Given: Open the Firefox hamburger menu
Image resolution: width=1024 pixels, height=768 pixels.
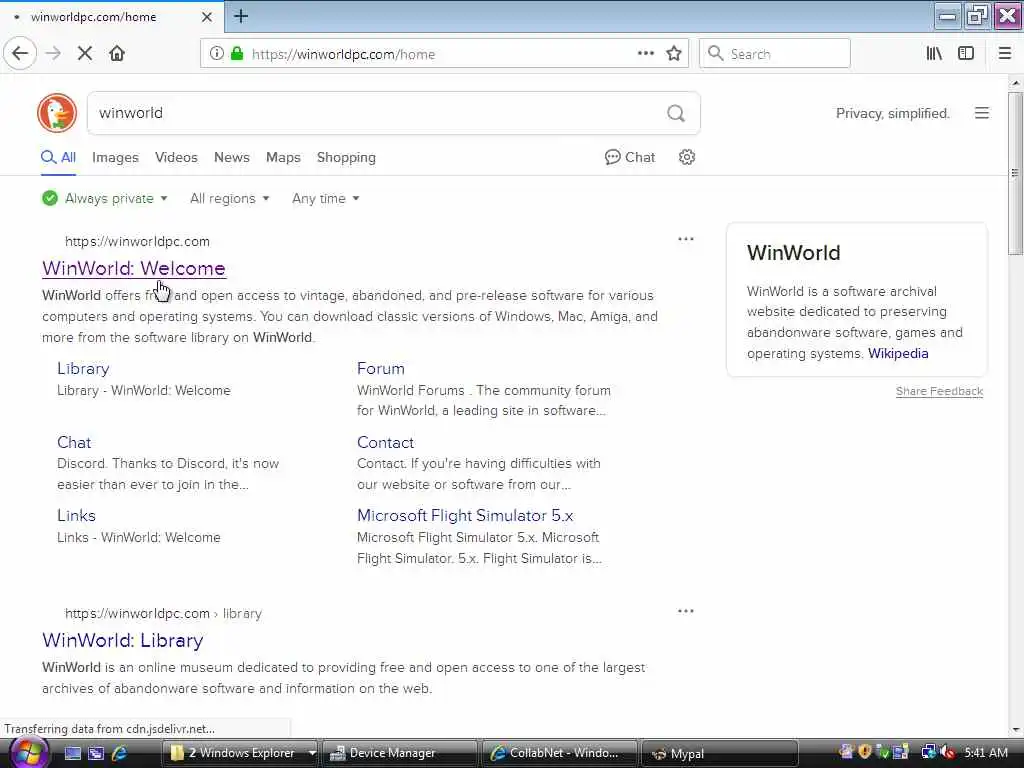Looking at the screenshot, I should pos(1005,54).
